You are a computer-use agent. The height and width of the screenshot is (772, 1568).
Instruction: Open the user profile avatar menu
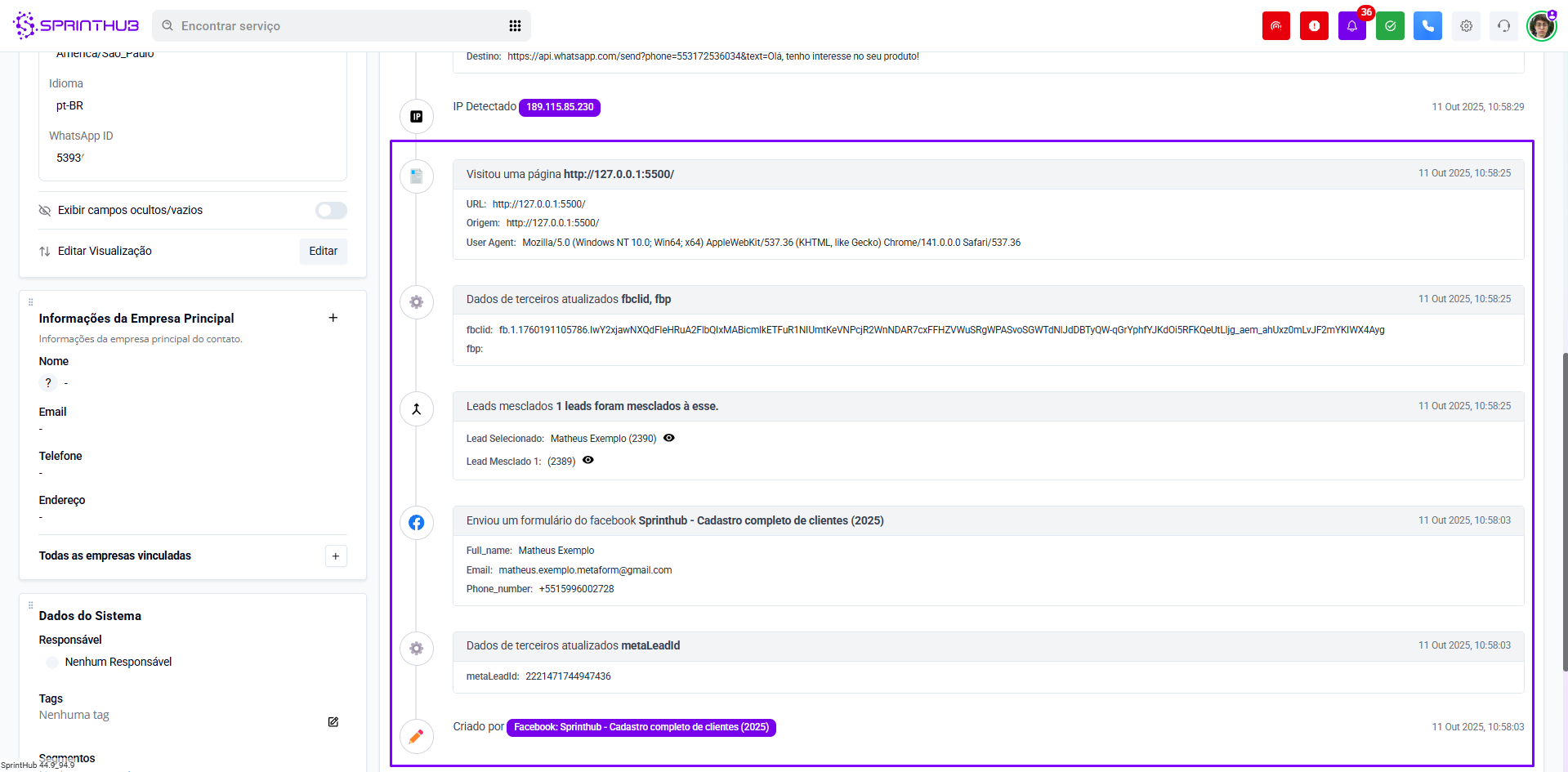point(1541,26)
